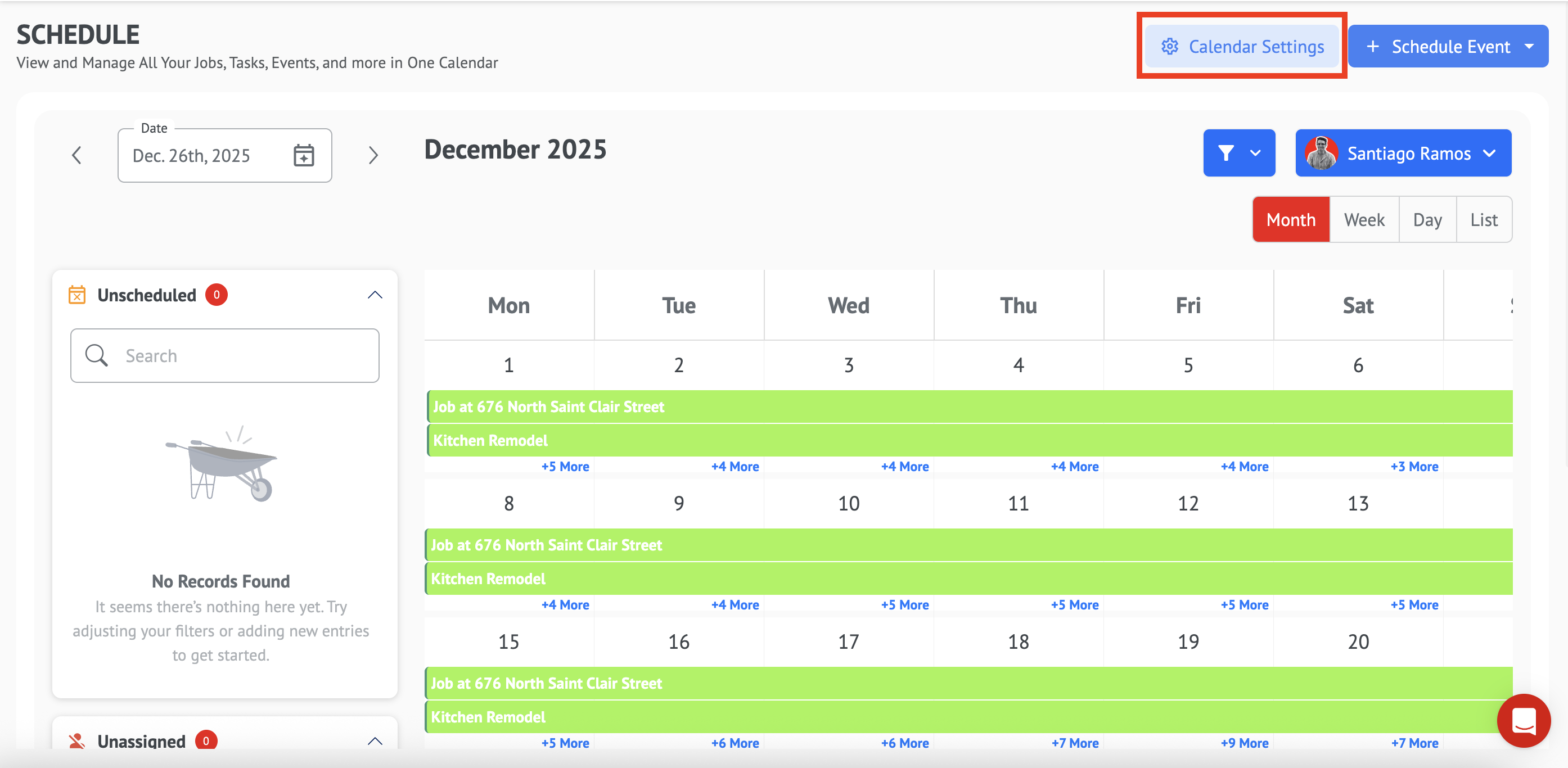Screen dimensions: 1568x768
Task: Switch to Day view
Action: tap(1427, 220)
